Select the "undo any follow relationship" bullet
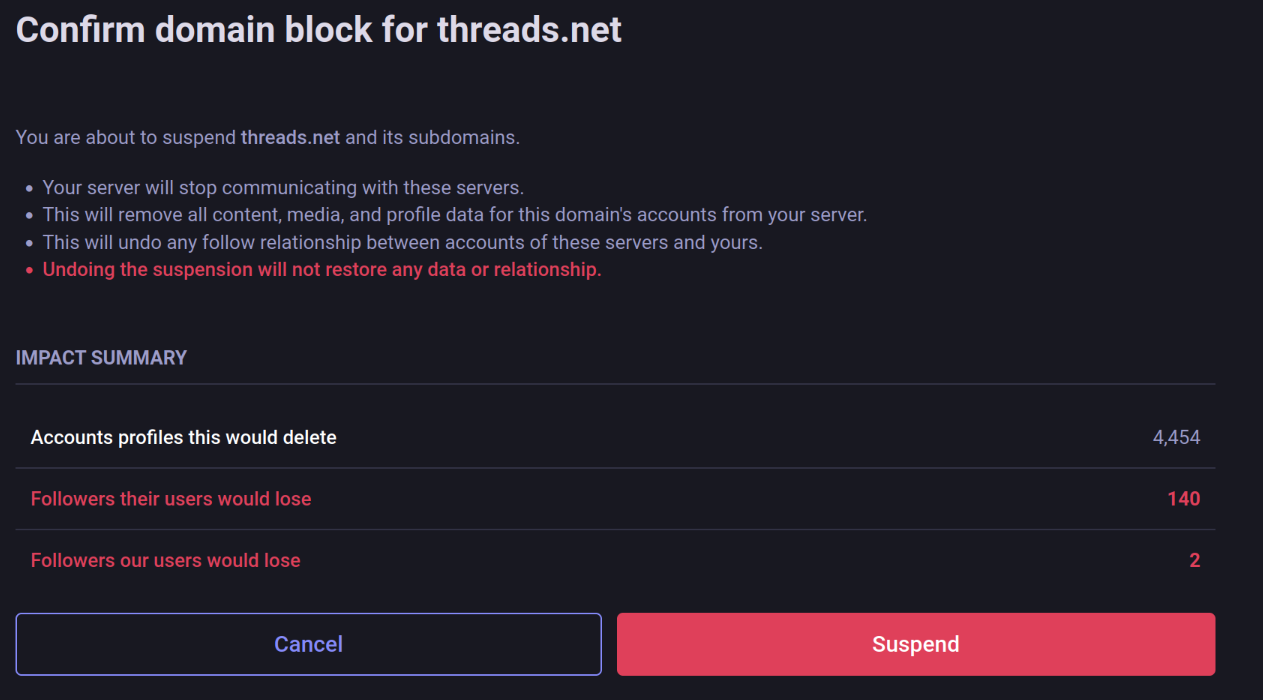1263x700 pixels. click(x=402, y=243)
